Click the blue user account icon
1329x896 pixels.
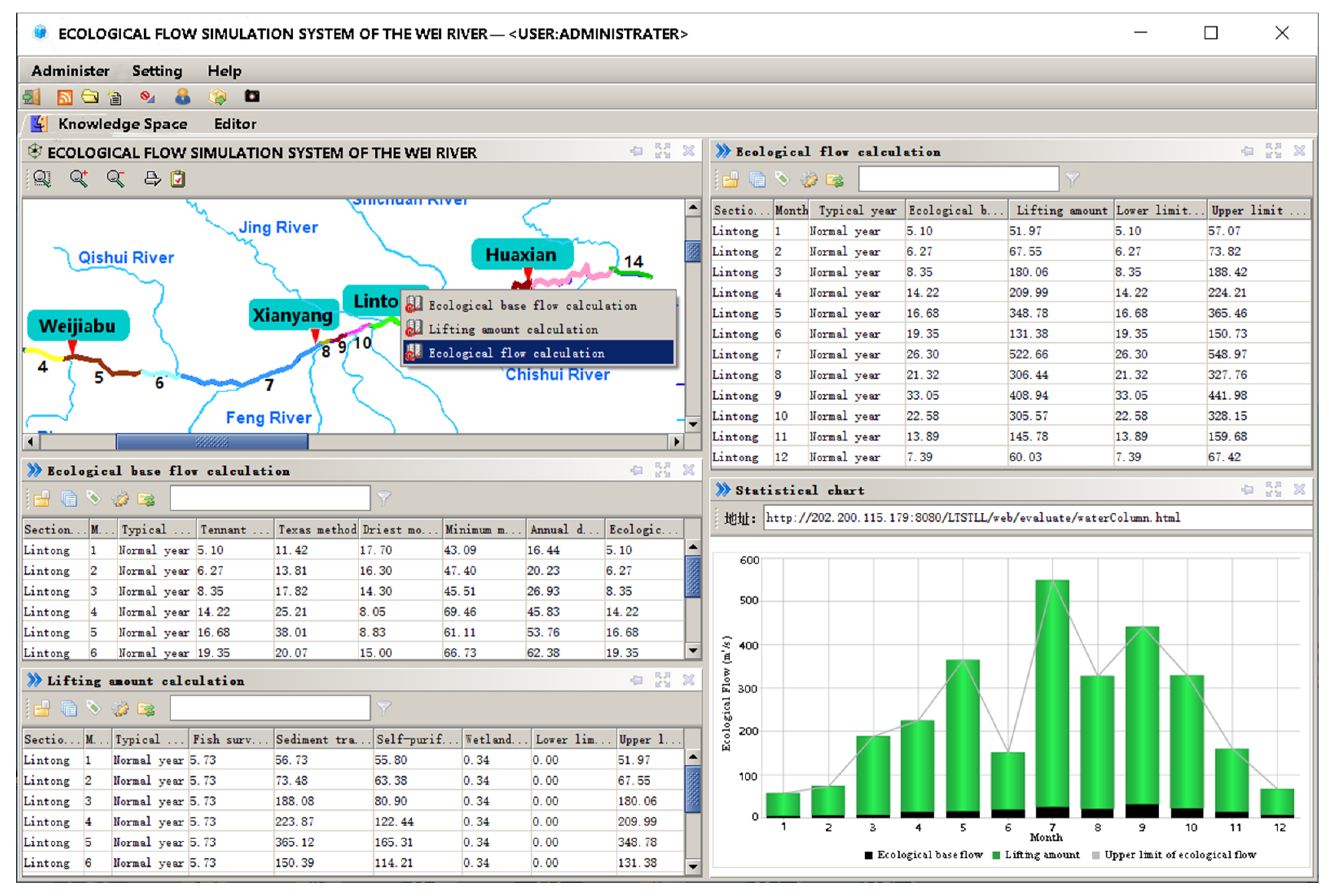coord(182,97)
